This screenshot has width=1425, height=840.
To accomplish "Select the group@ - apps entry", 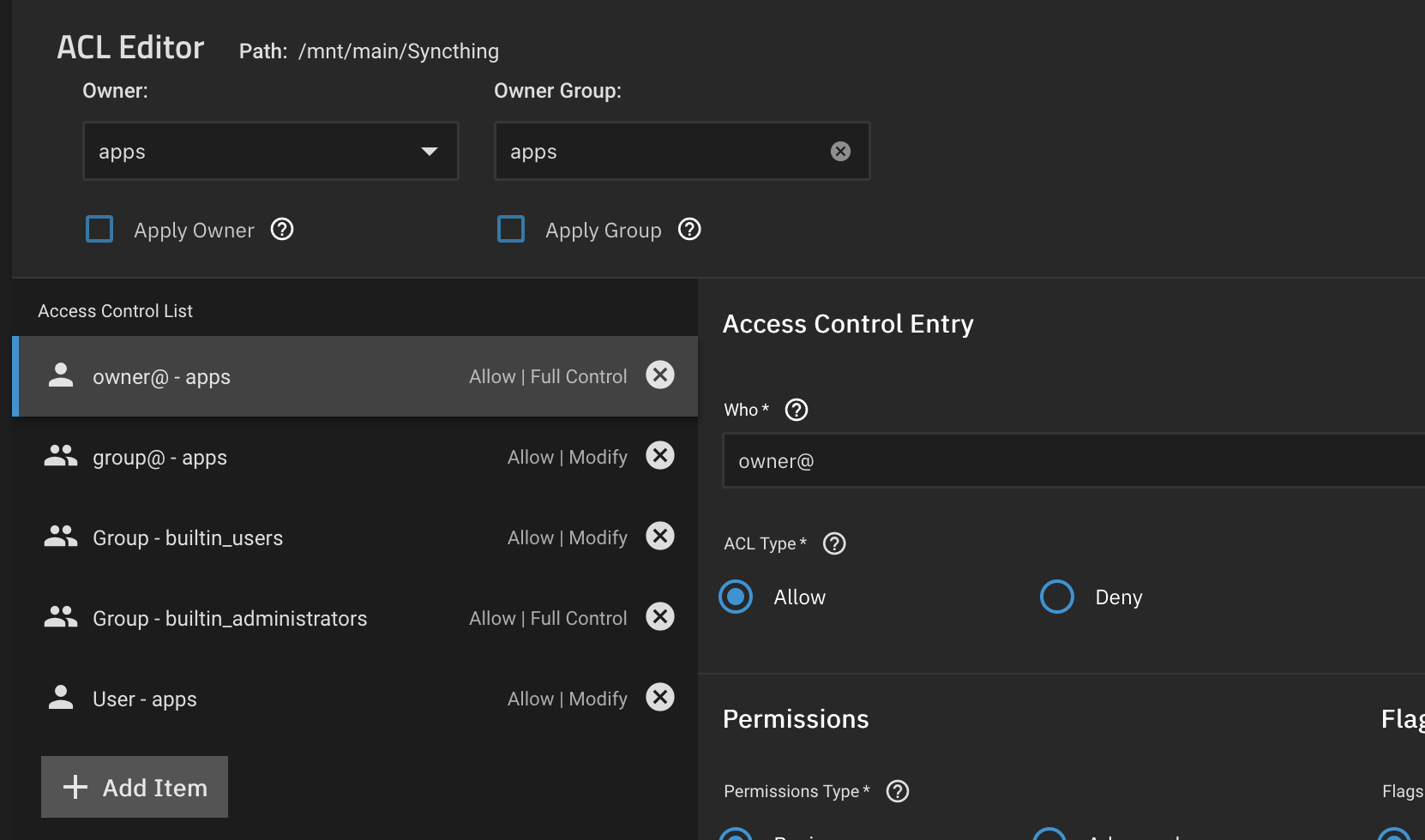I will (355, 457).
